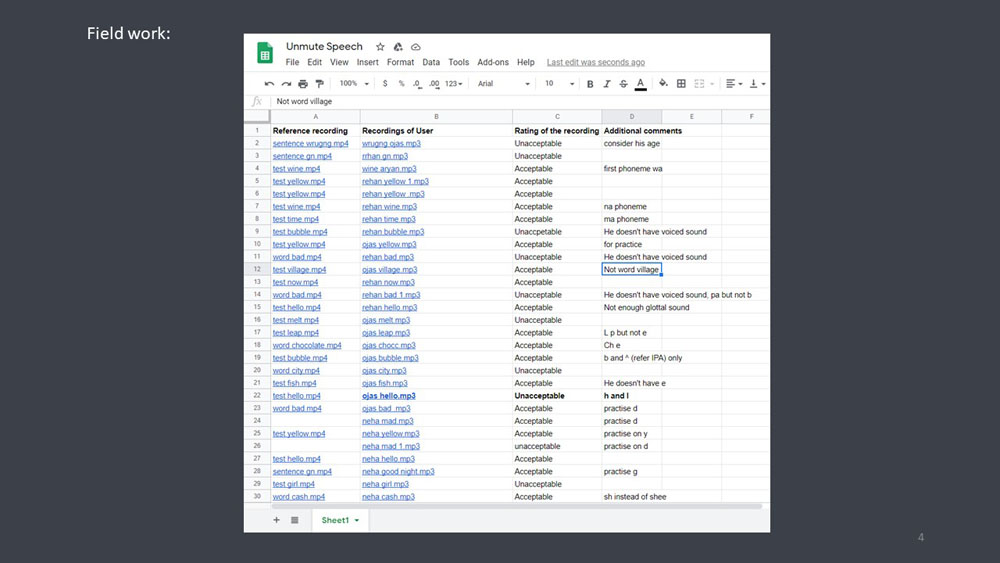Open the 100% zoom dropdown
1000x563 pixels.
pyautogui.click(x=354, y=84)
